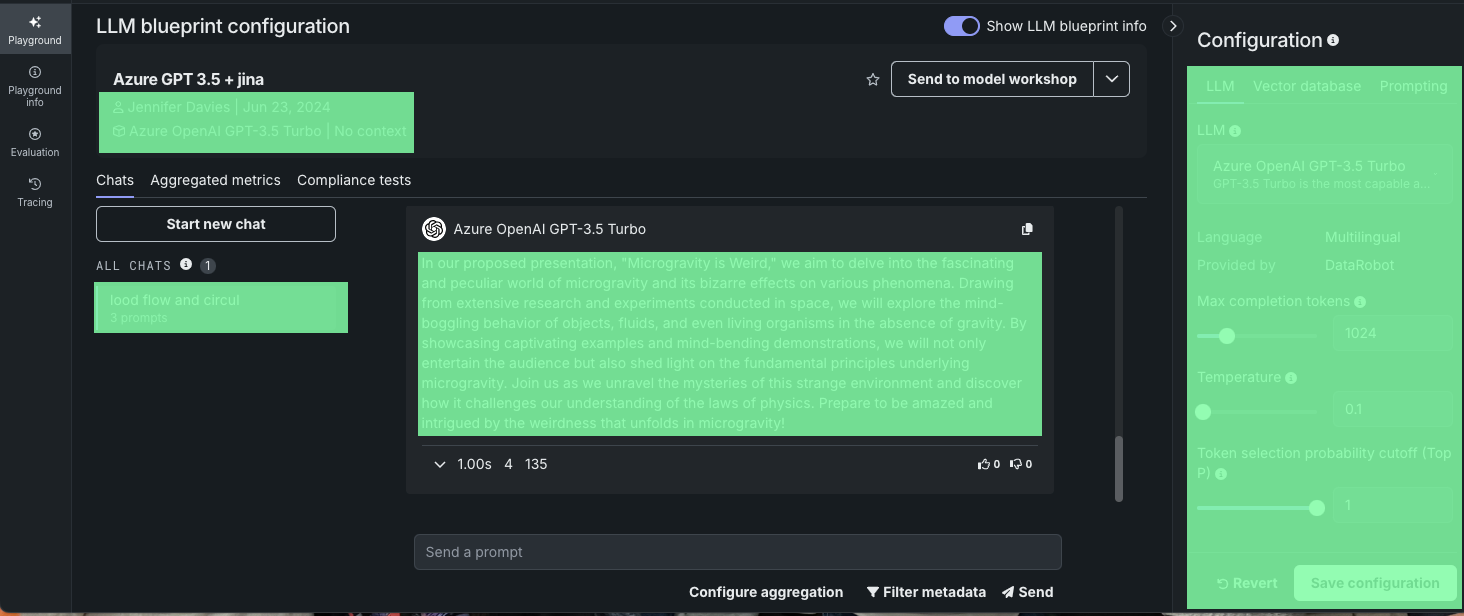The height and width of the screenshot is (616, 1464).
Task: Expand the response details chevron
Action: point(439,464)
